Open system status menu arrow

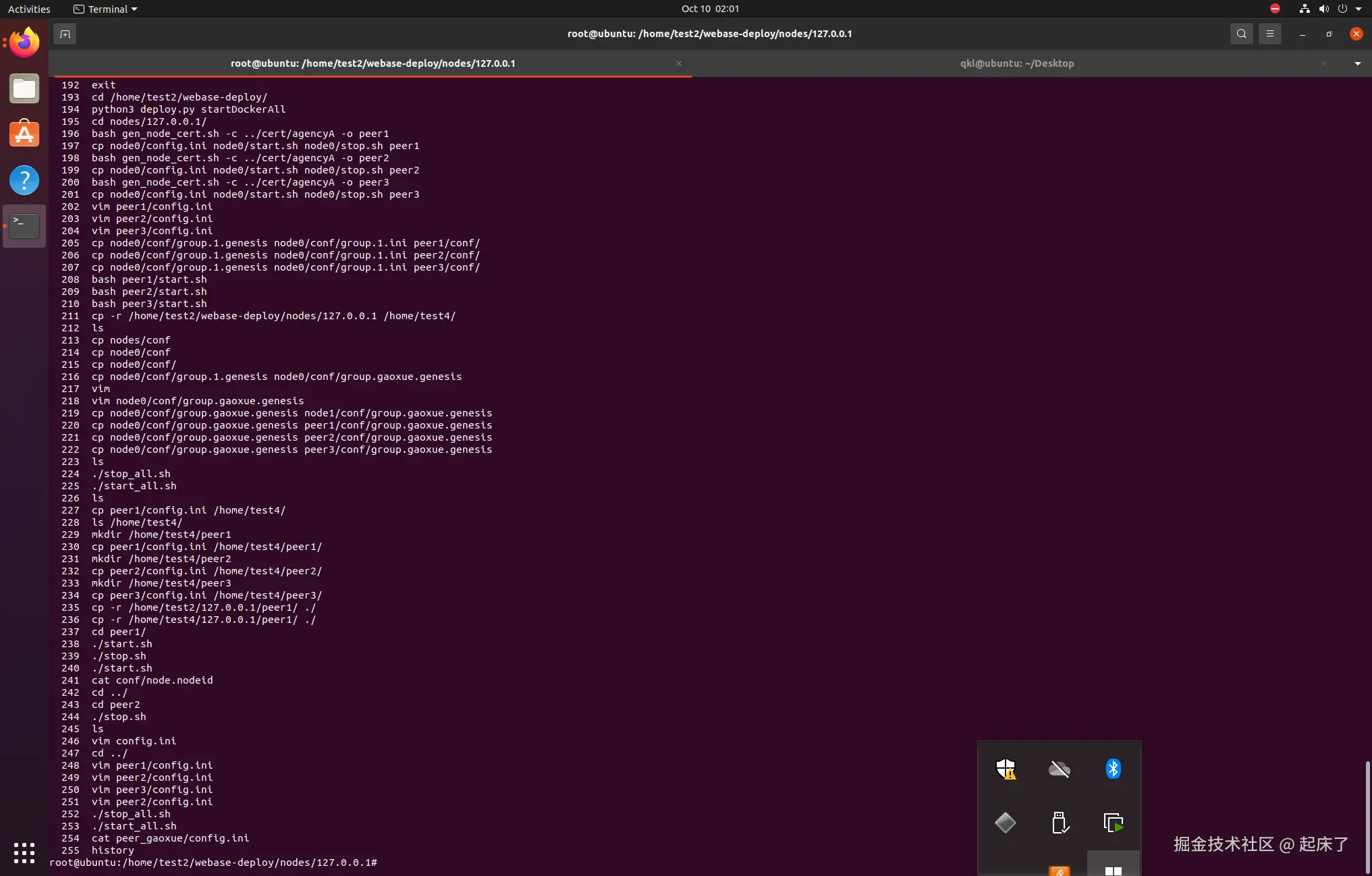tap(1359, 9)
